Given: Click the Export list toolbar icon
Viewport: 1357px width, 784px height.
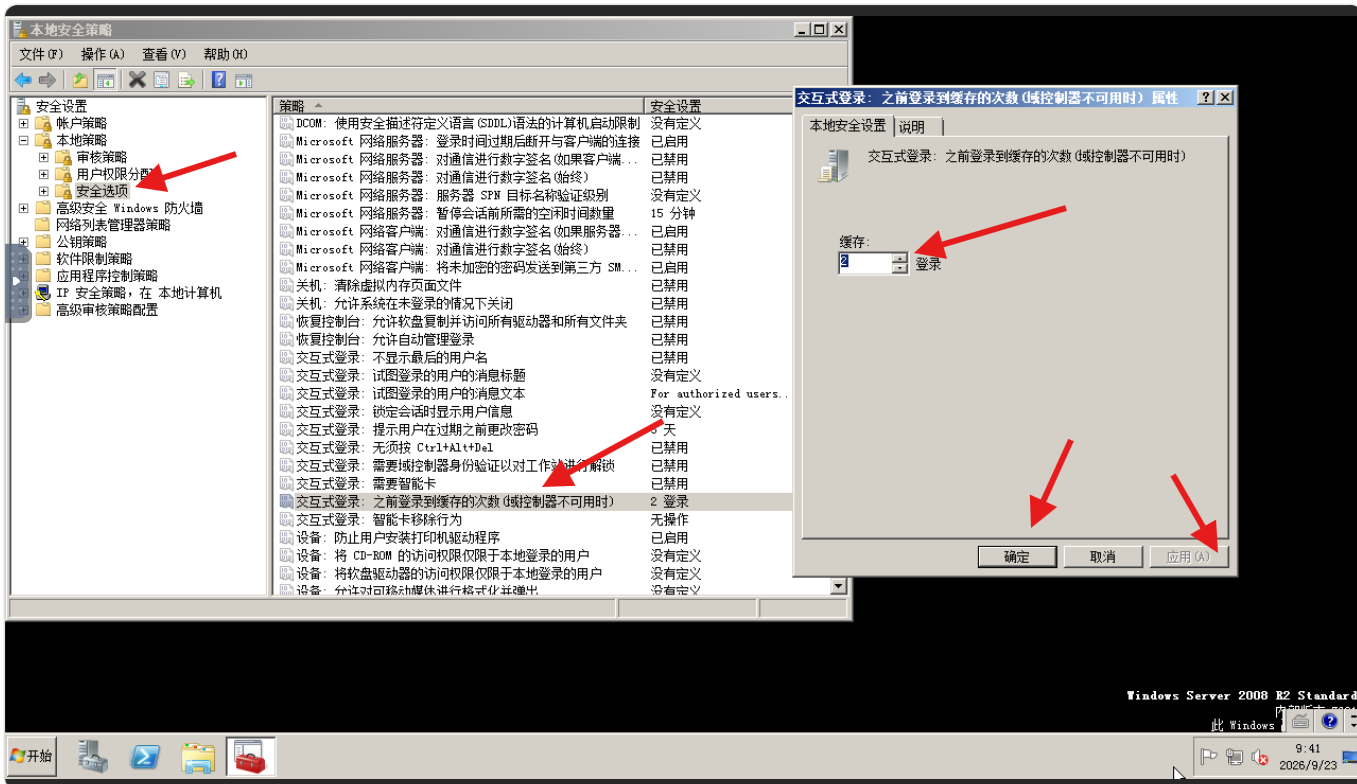Looking at the screenshot, I should point(186,80).
